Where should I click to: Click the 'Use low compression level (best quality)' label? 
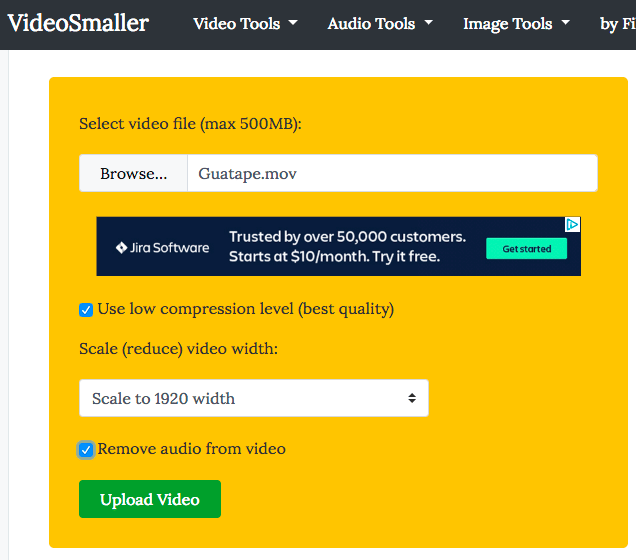[x=246, y=309]
